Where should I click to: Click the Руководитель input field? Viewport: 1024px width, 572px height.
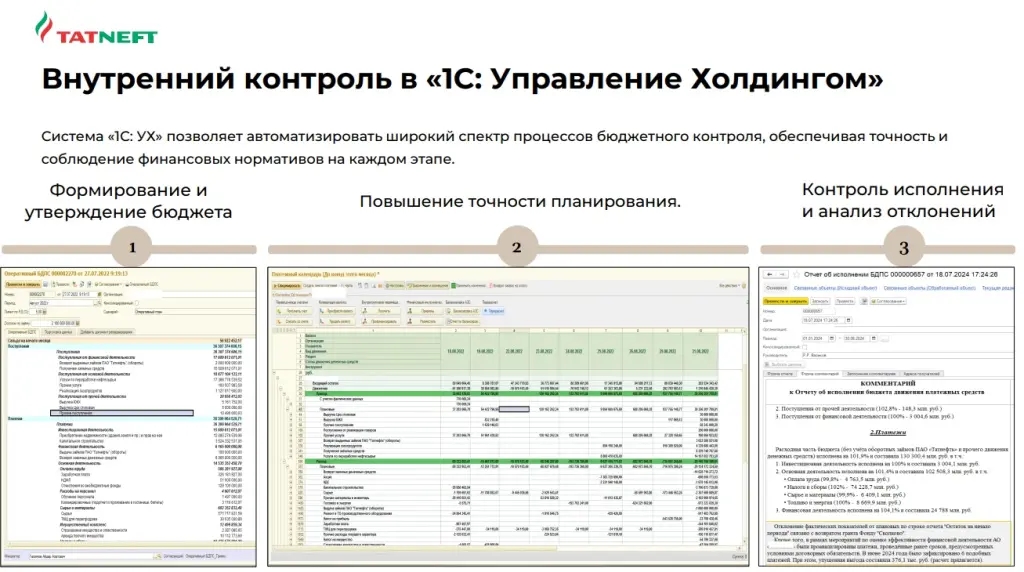(x=908, y=355)
